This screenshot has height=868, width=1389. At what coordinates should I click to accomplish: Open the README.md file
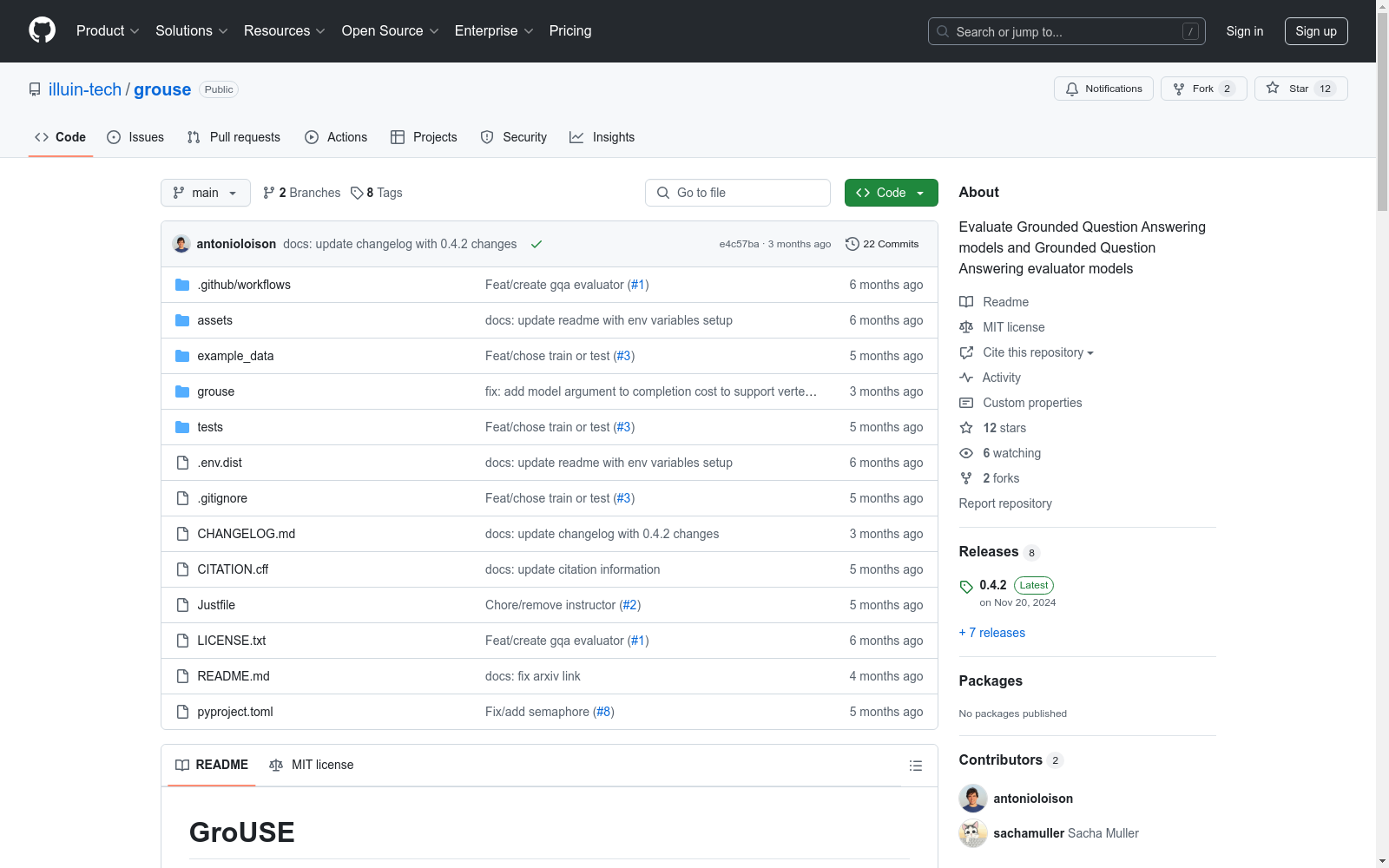point(234,676)
